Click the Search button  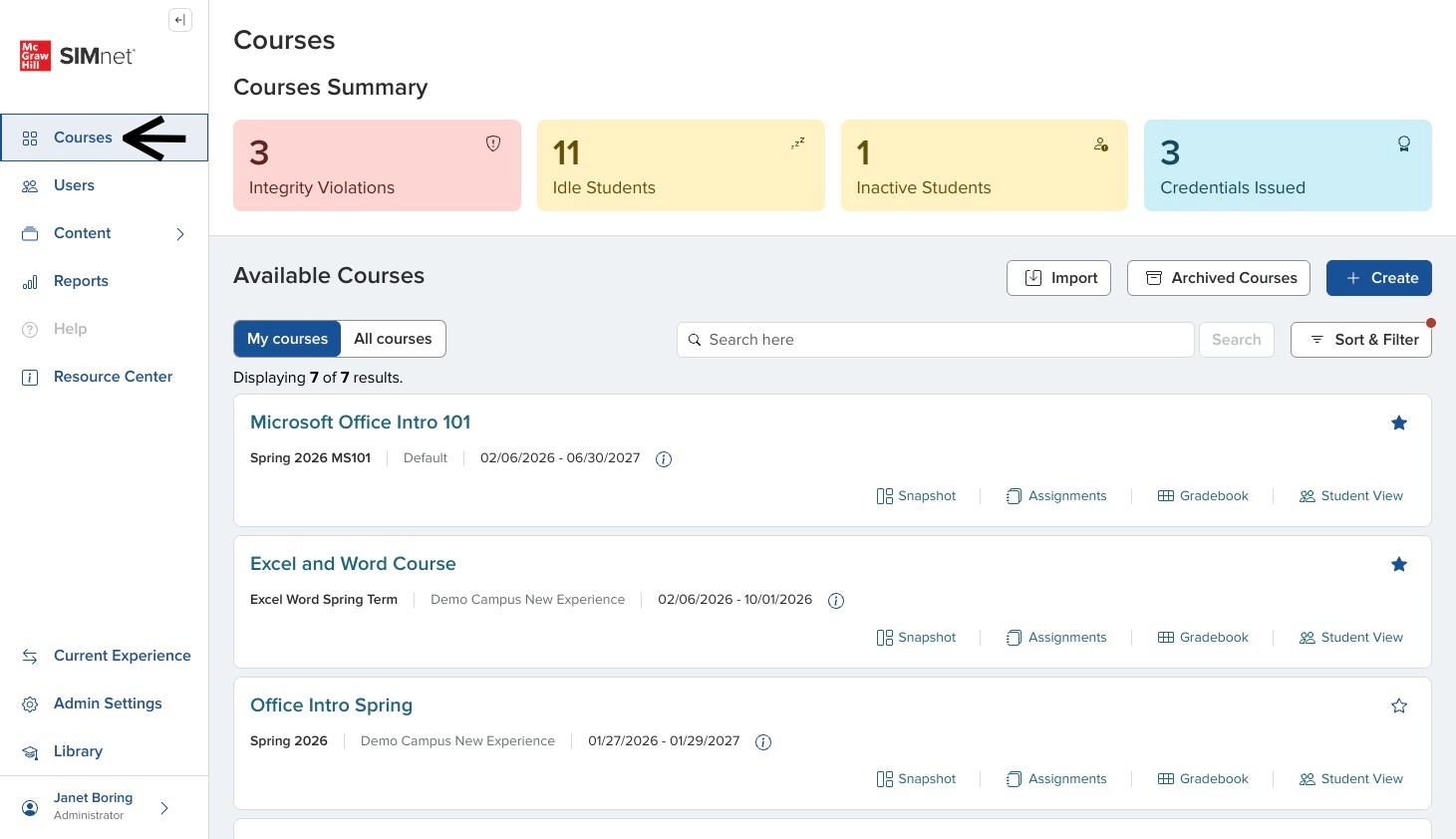(x=1236, y=340)
